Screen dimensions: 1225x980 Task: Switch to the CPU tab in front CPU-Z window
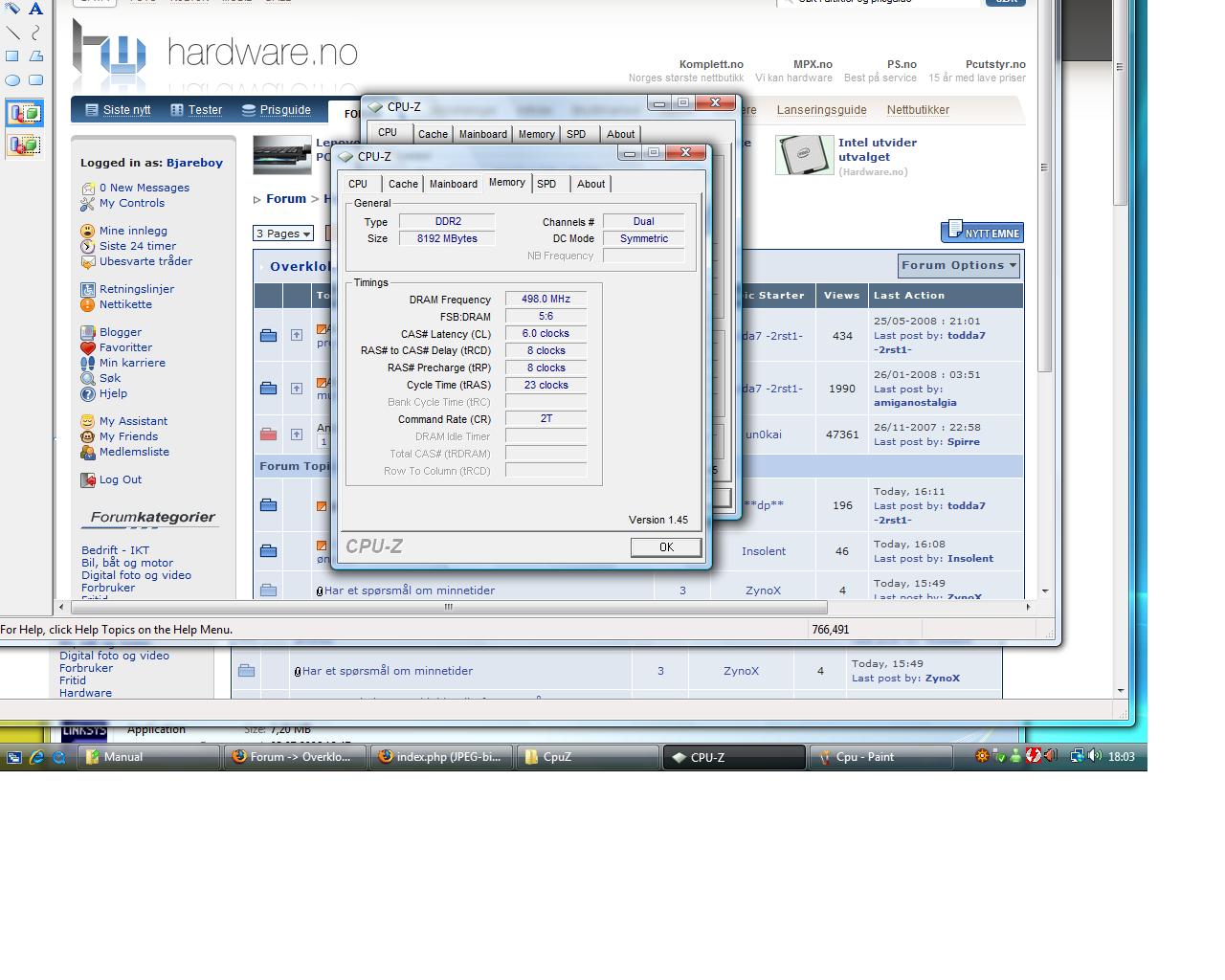[x=358, y=184]
